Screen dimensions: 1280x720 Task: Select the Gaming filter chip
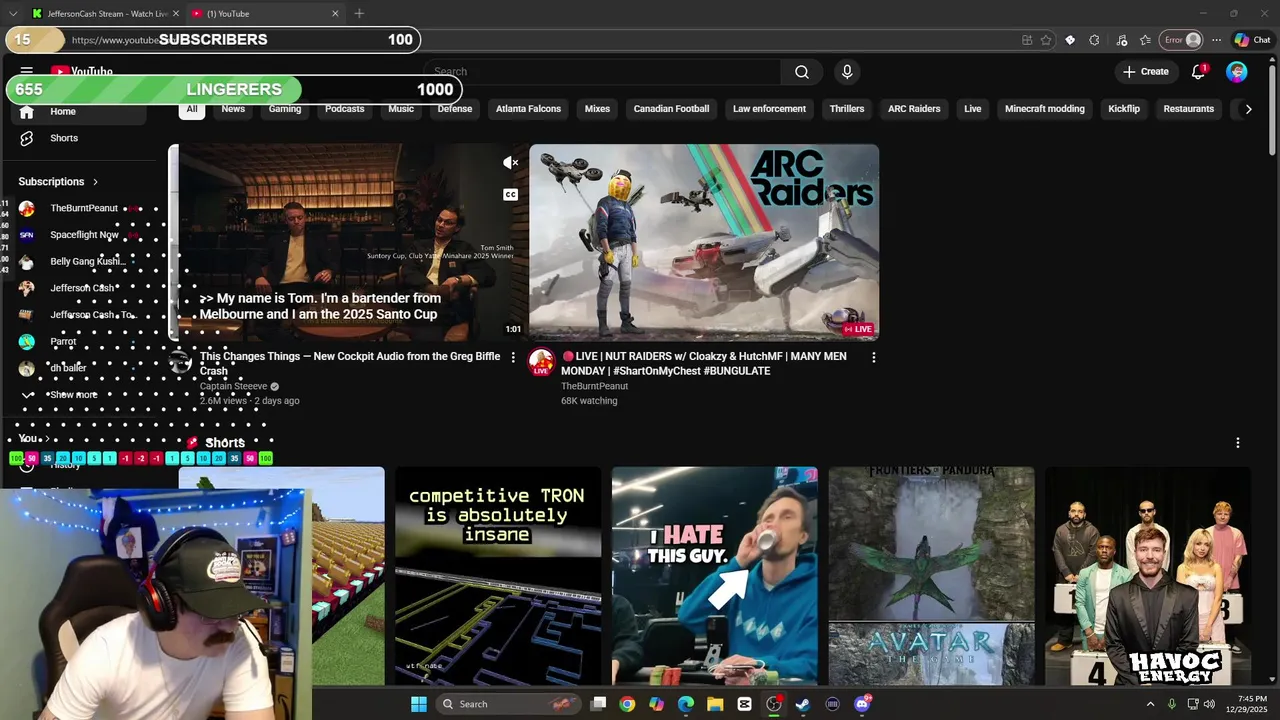tap(285, 109)
